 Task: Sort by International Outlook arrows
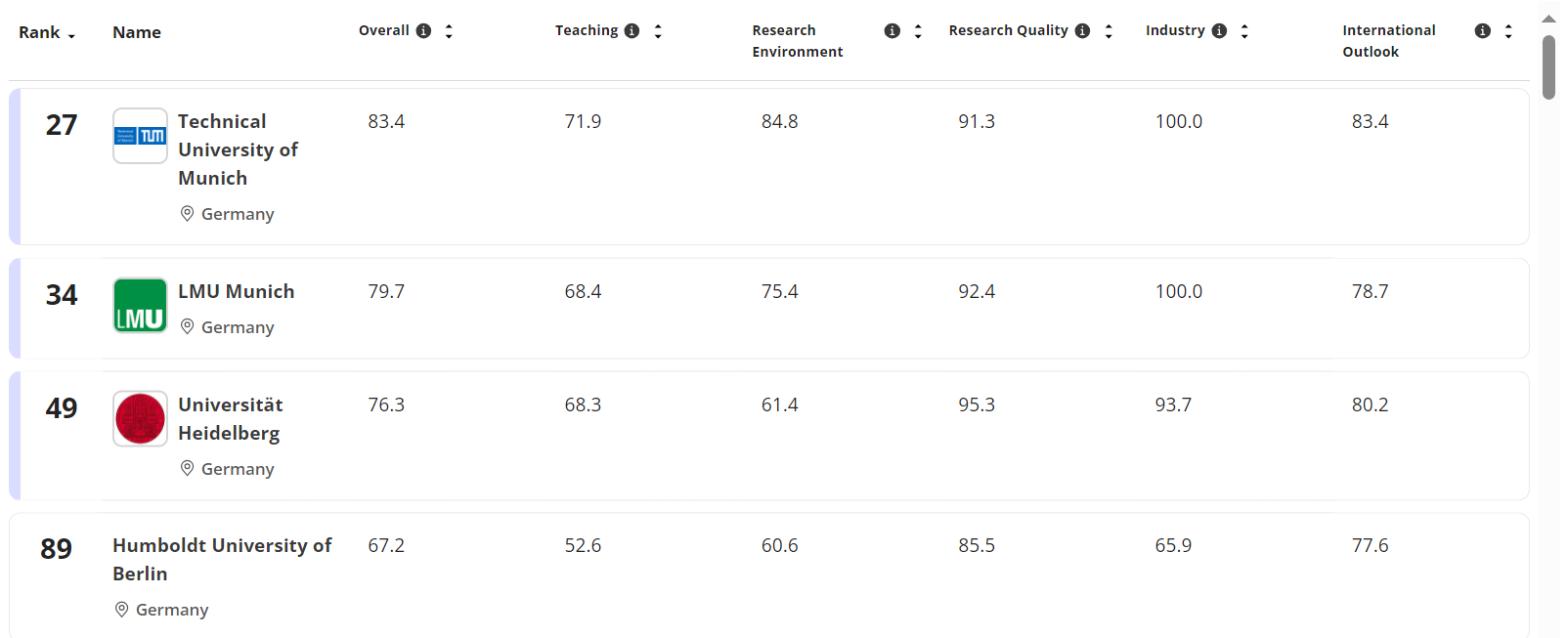click(x=1508, y=31)
